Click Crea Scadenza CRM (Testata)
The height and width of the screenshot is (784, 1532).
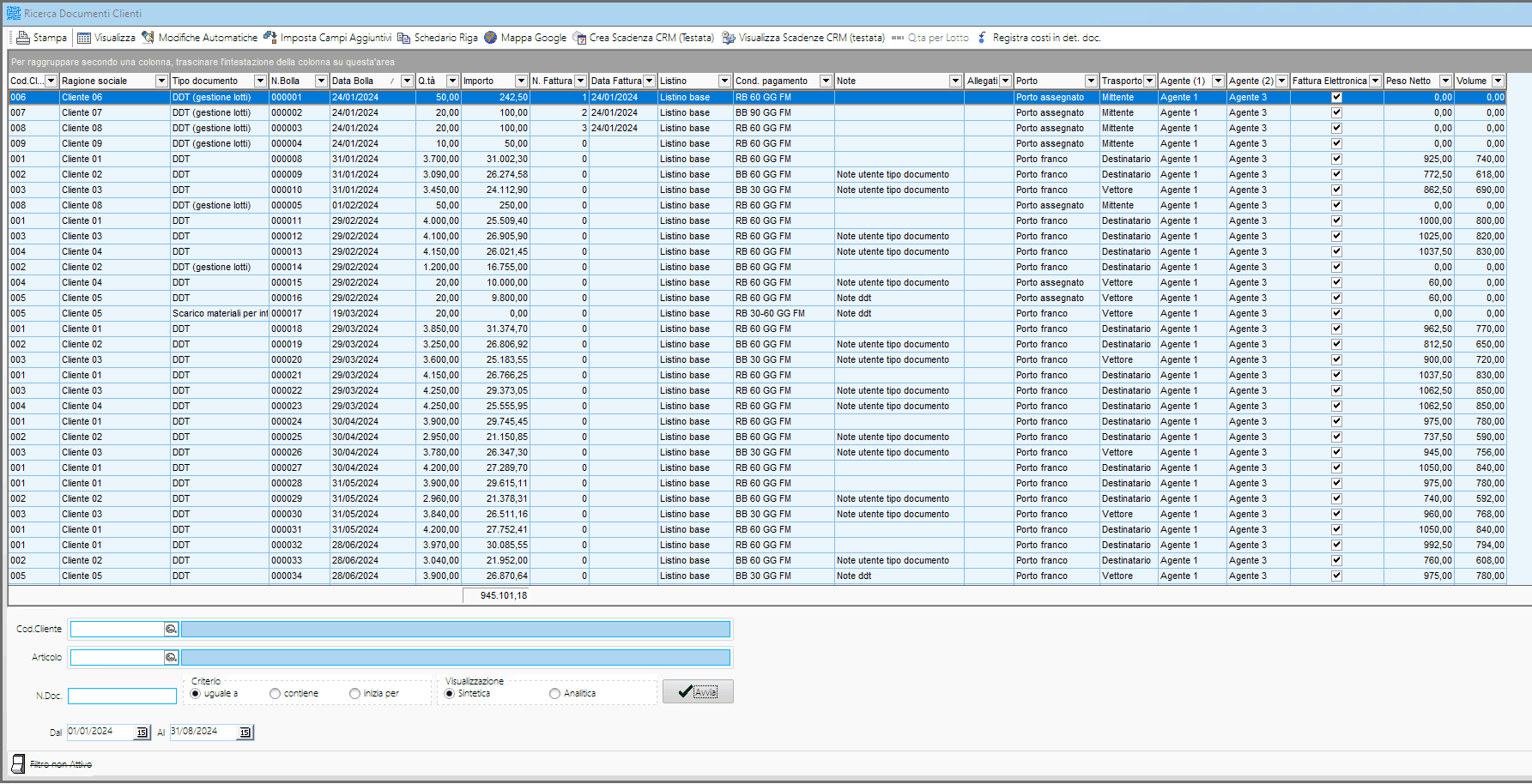(644, 38)
